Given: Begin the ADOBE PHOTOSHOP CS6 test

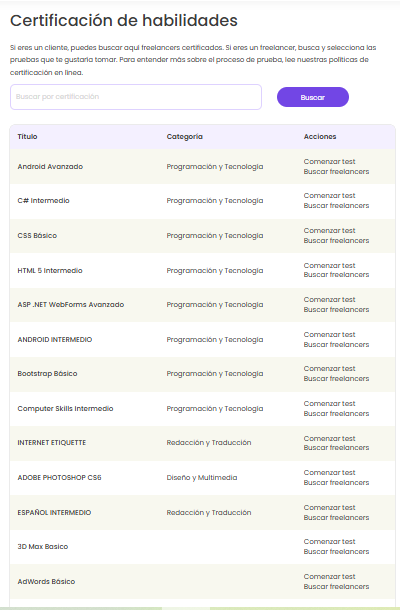Looking at the screenshot, I should point(330,473).
